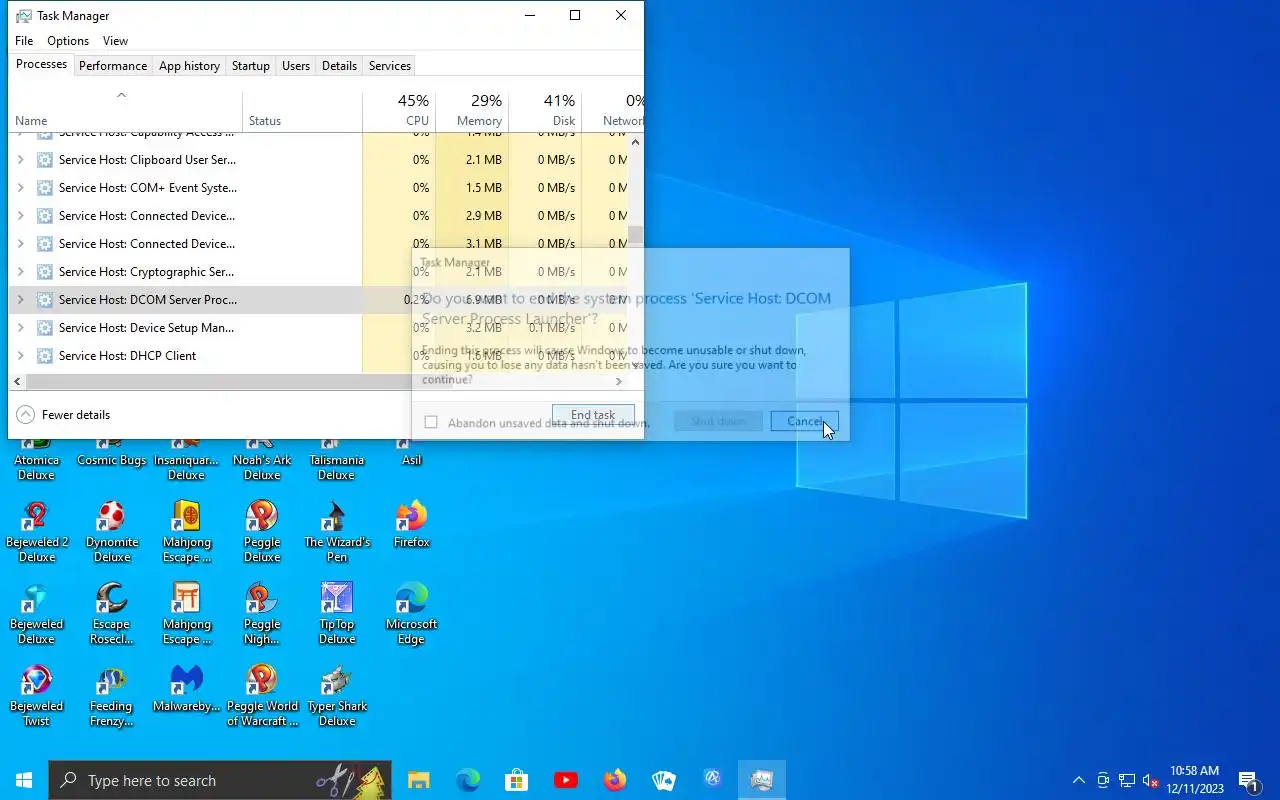This screenshot has width=1280, height=800.
Task: Switch to the Users tab
Action: 296,66
